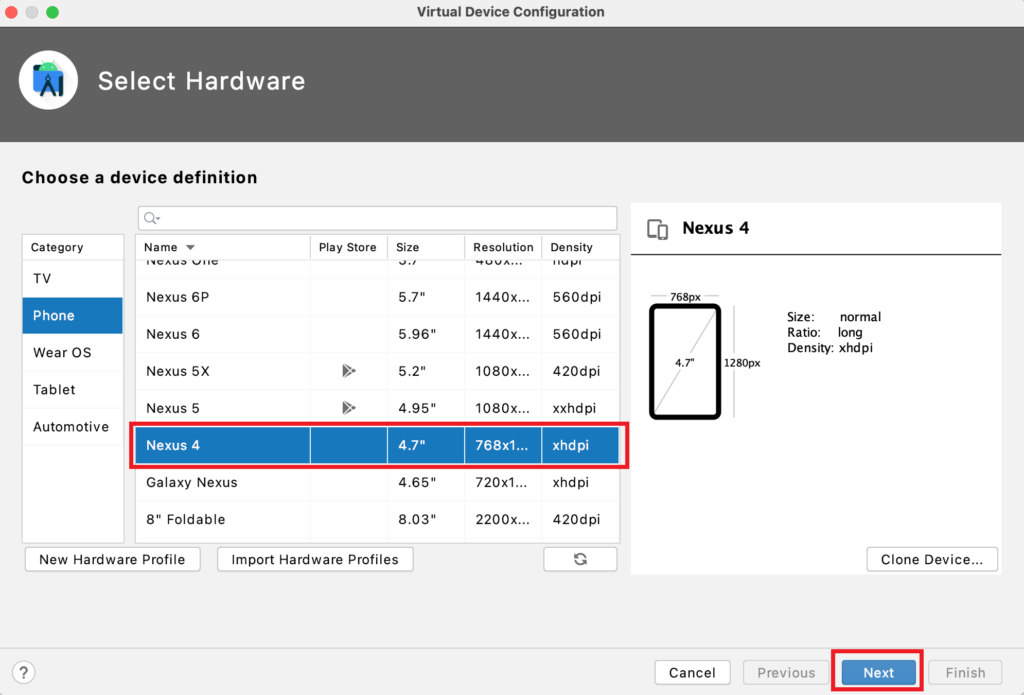Click the Clone Device button
The width and height of the screenshot is (1024, 695).
click(x=931, y=559)
